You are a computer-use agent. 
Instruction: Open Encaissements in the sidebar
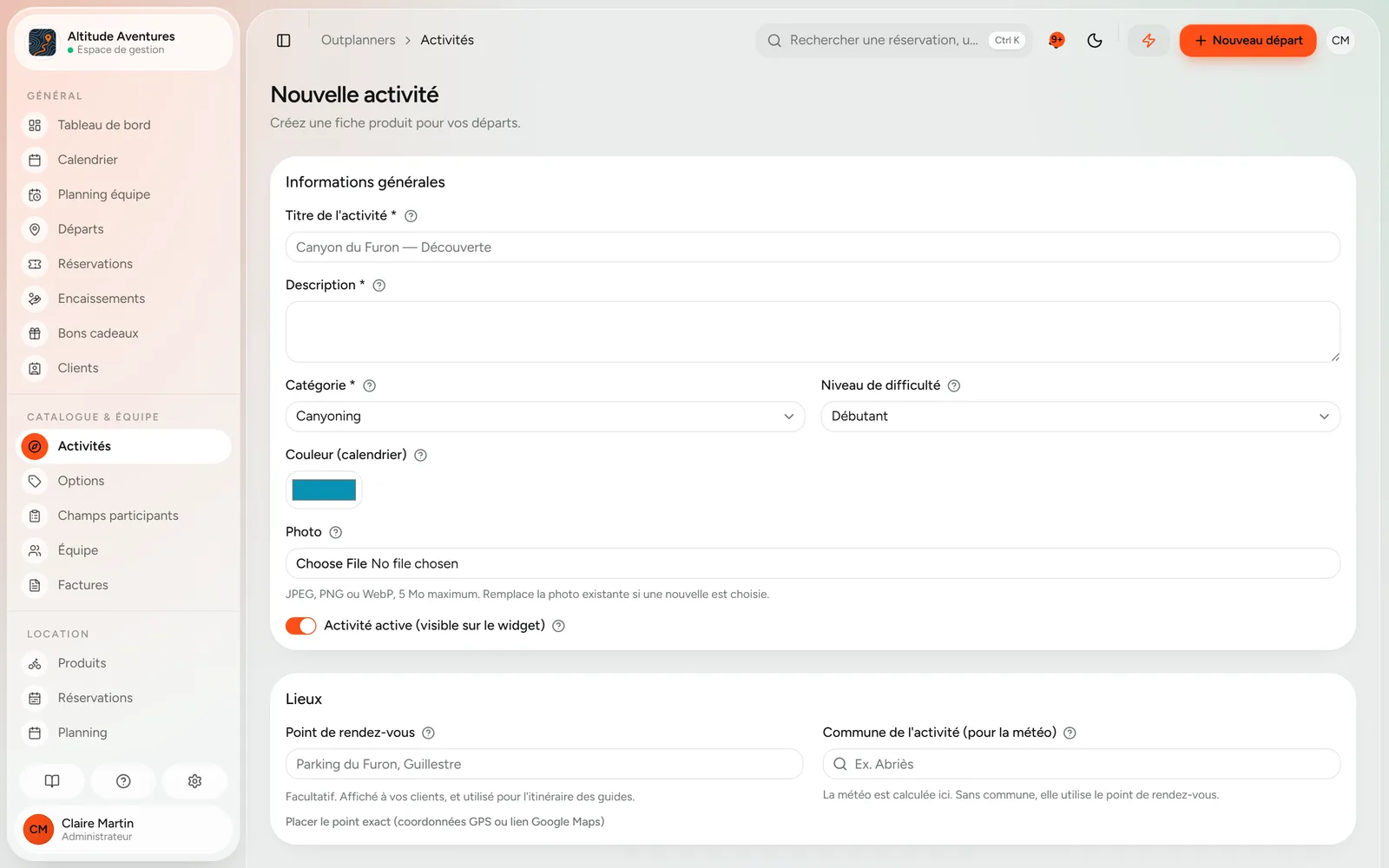(123, 299)
